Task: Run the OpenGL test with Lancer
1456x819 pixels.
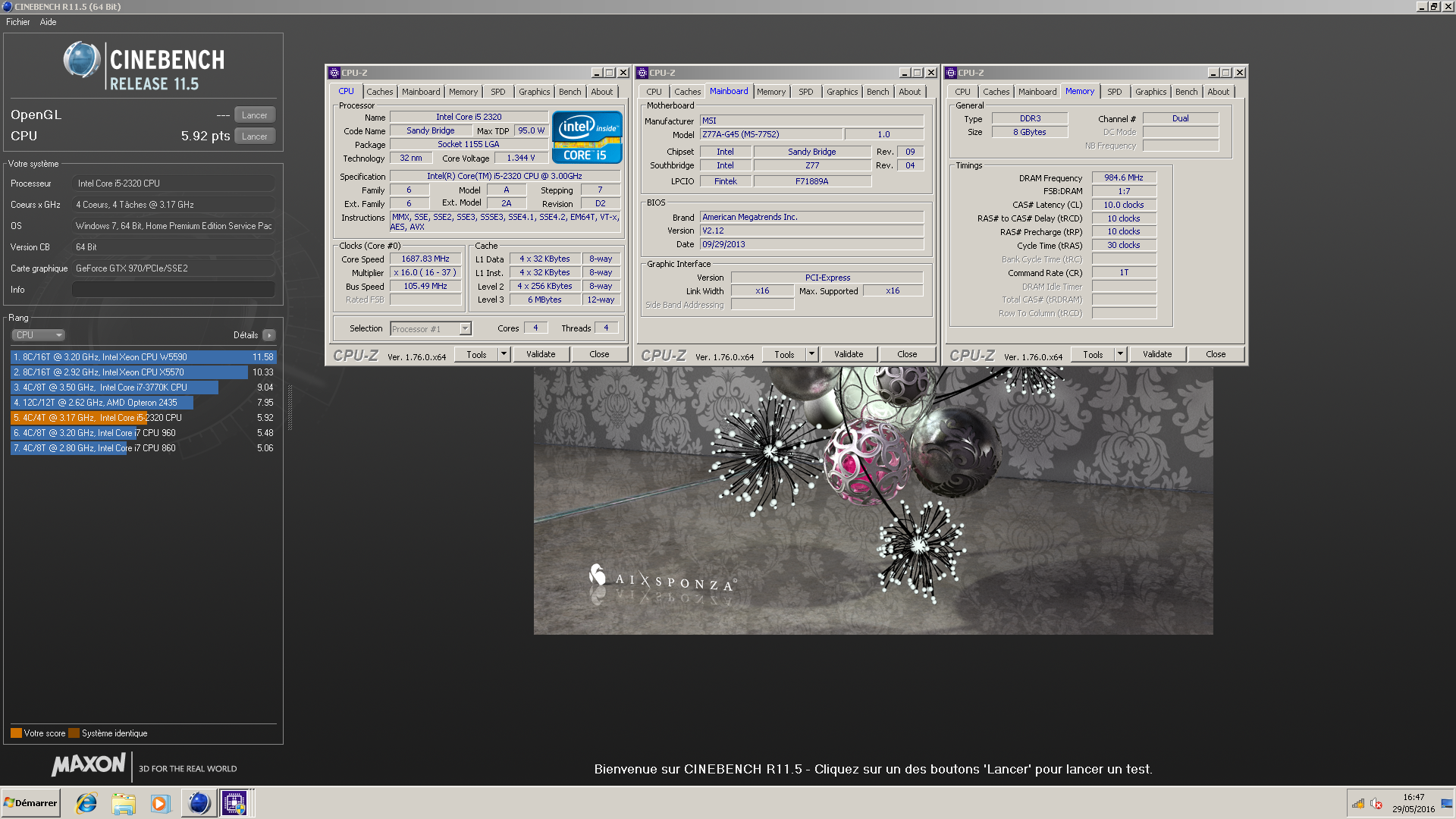Action: [255, 115]
